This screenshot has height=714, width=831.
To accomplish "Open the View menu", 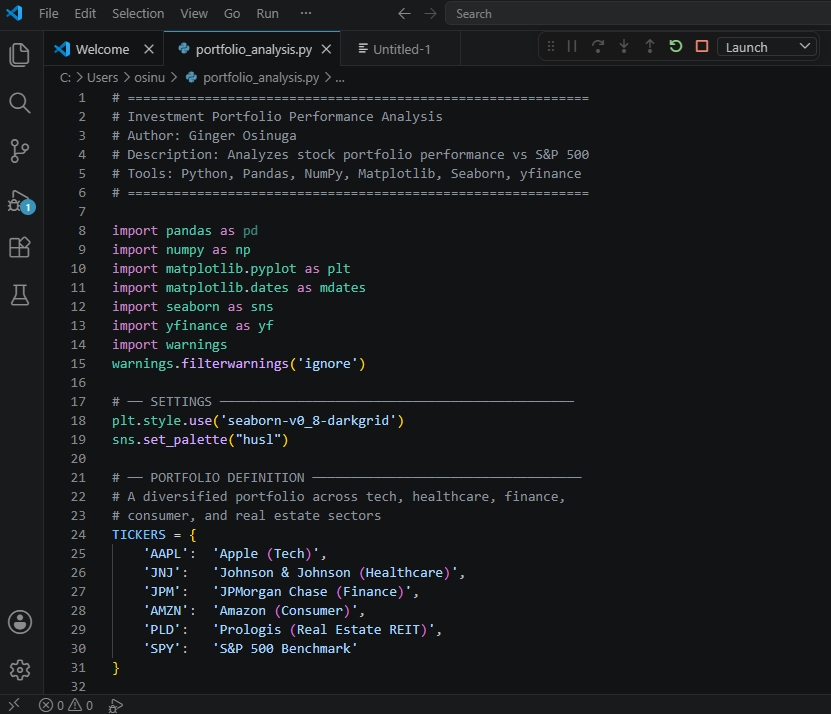I will [x=194, y=13].
